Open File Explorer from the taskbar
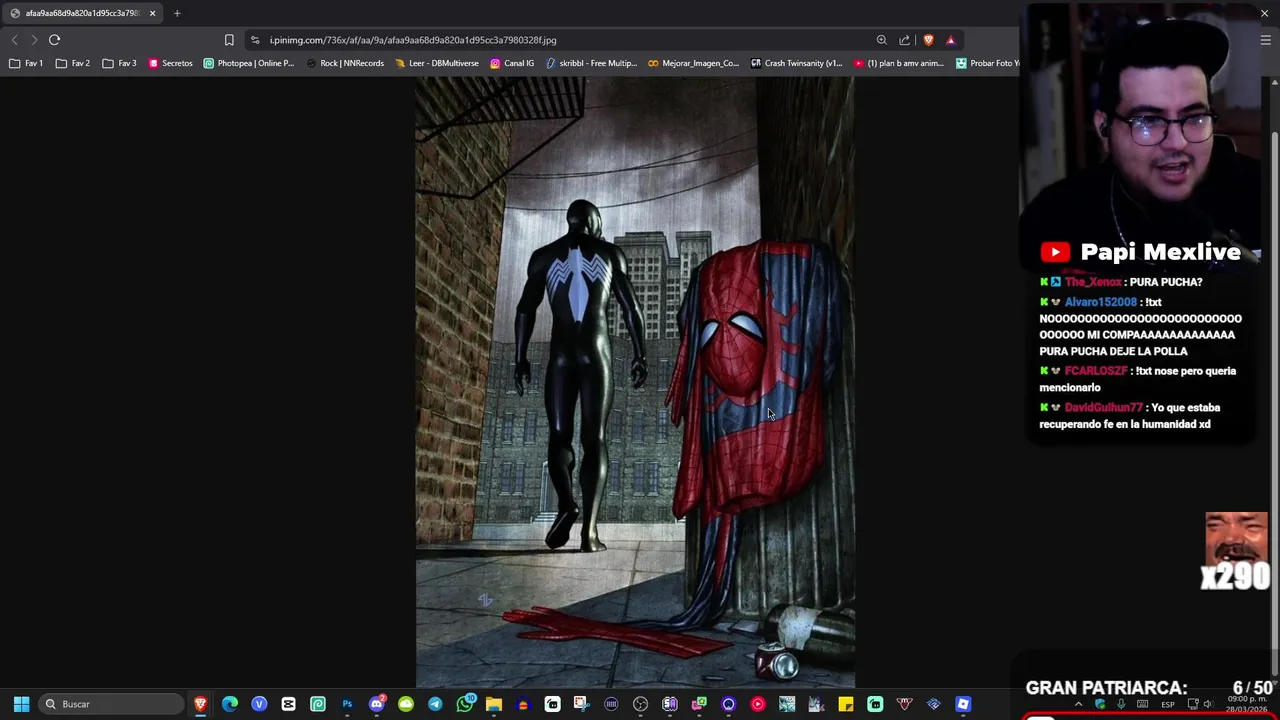Viewport: 1280px width, 720px height. click(x=494, y=704)
